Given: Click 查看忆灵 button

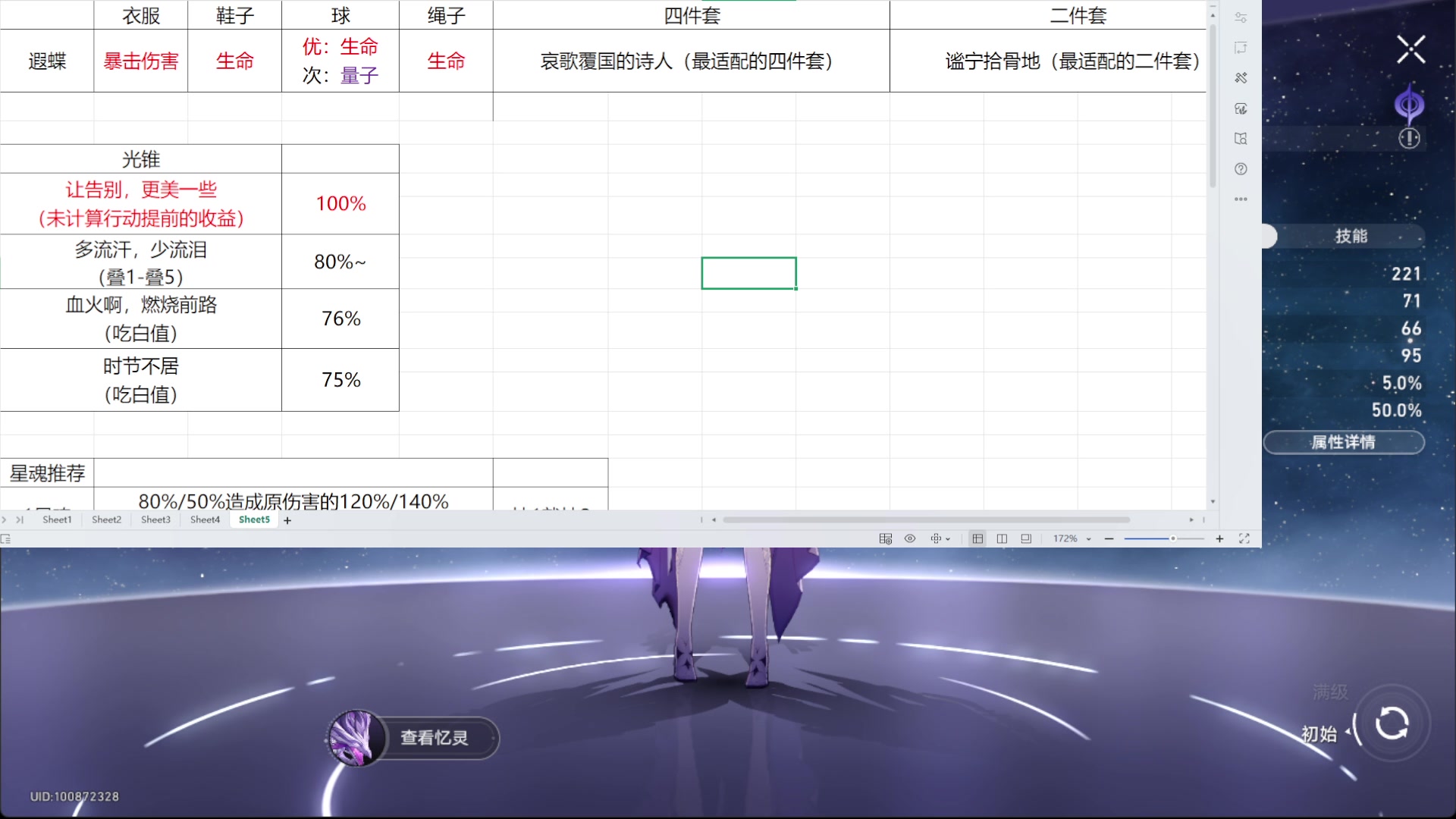Looking at the screenshot, I should click(435, 738).
